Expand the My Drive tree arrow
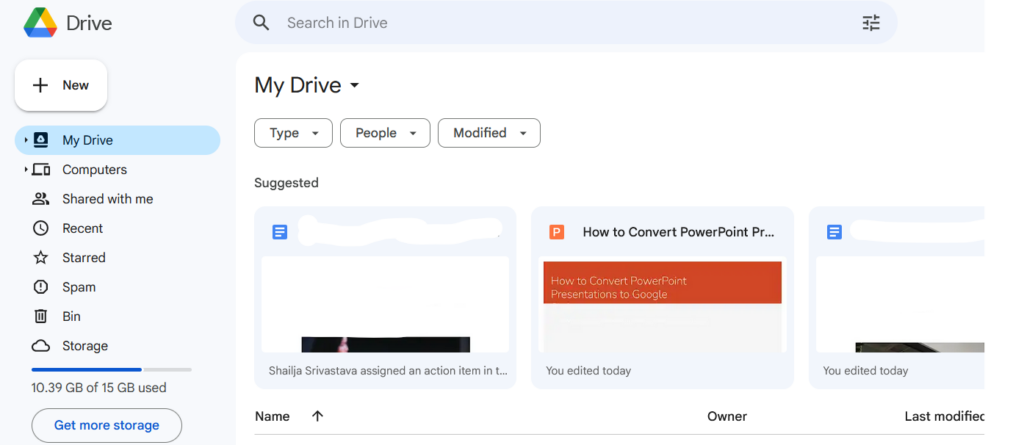This screenshot has height=445, width=1024. click(26, 140)
